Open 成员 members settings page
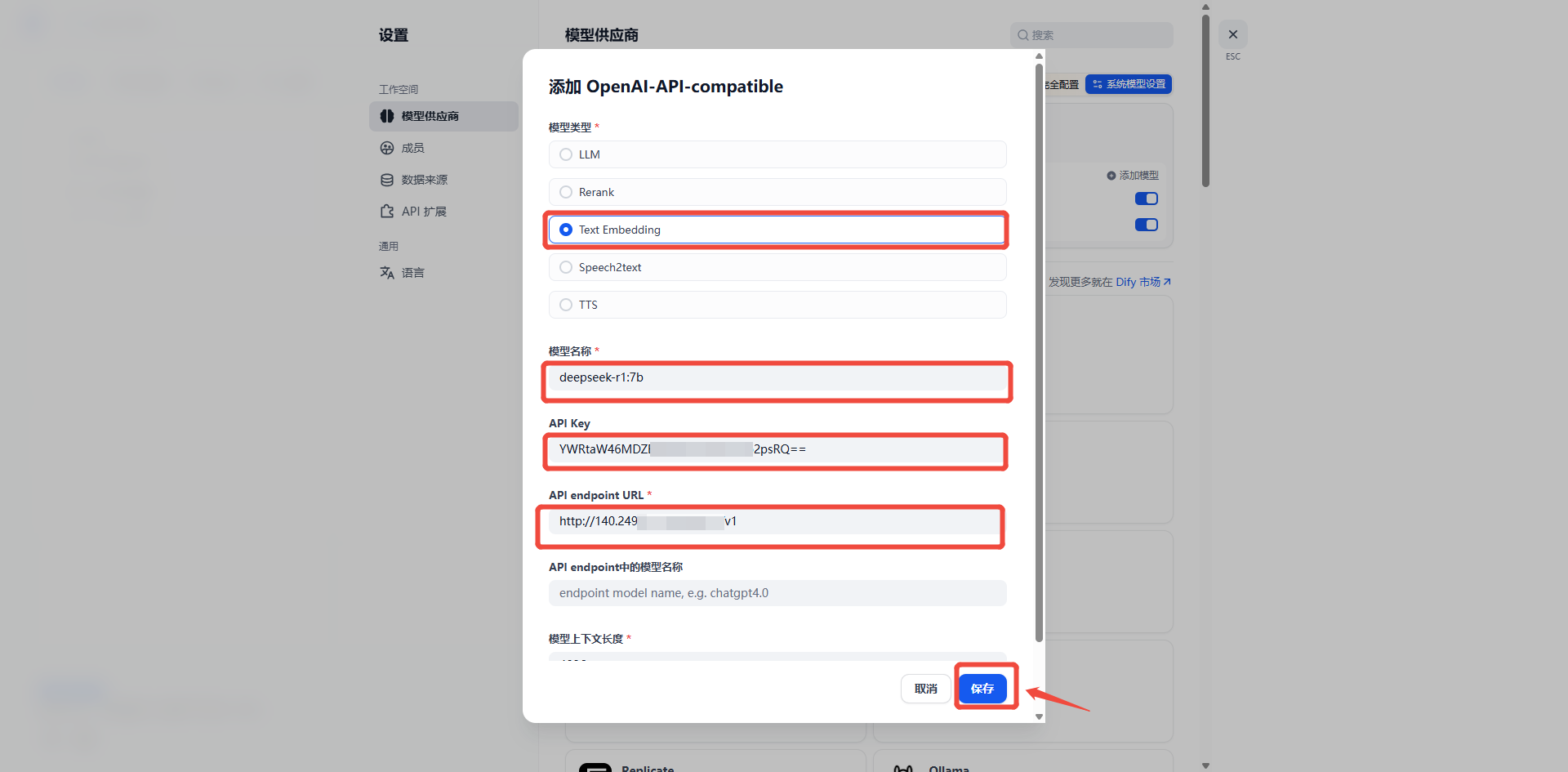This screenshot has width=1568, height=772. click(443, 148)
